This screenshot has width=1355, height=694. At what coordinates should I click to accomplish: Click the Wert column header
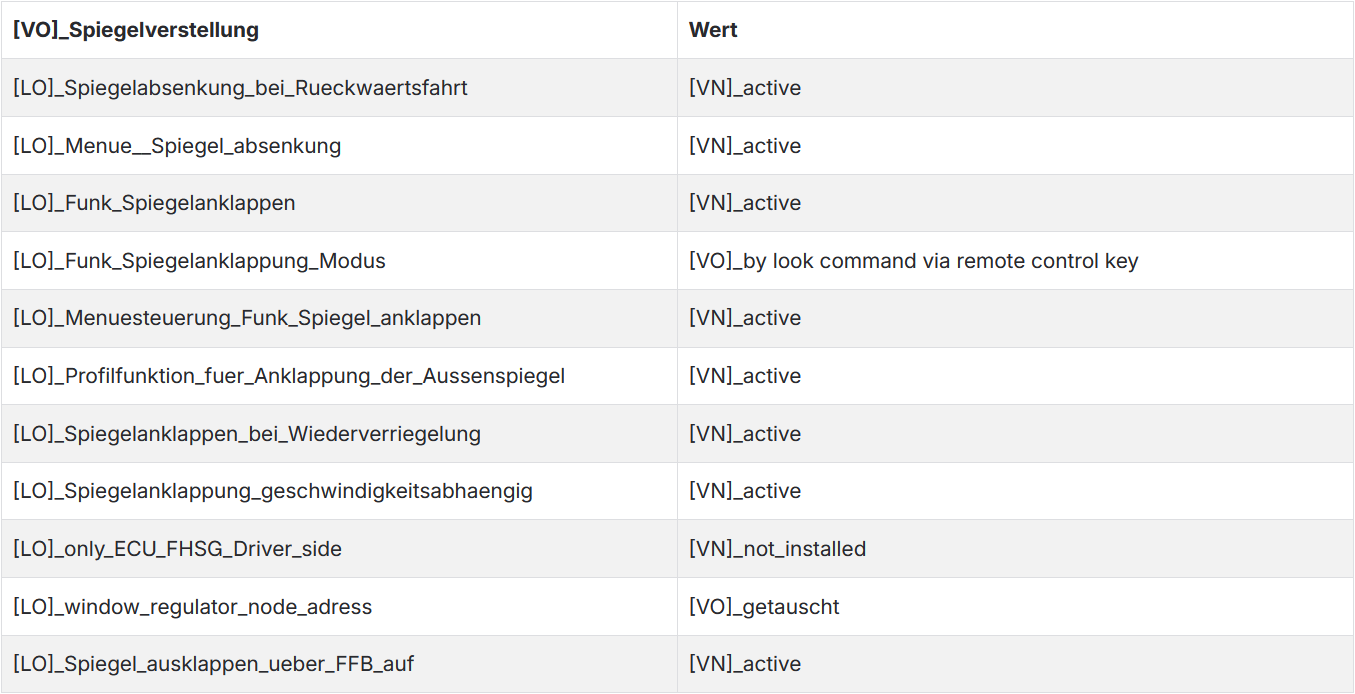point(713,30)
